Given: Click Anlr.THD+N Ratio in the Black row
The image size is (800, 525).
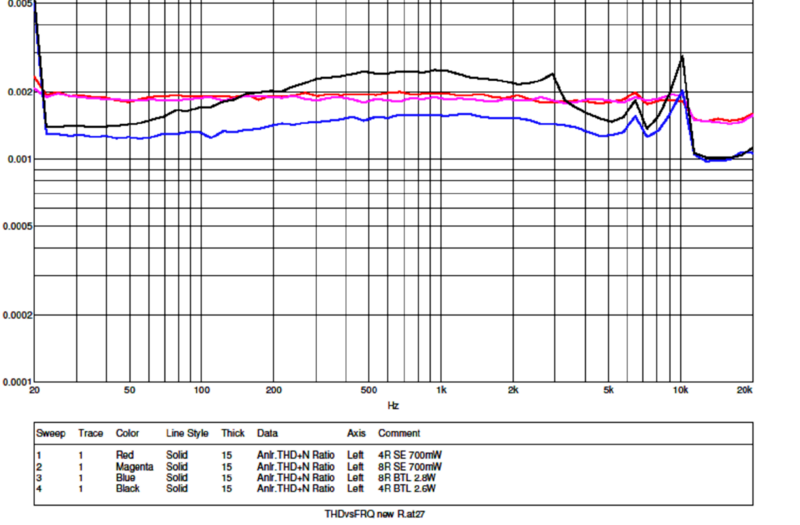Looking at the screenshot, I should tap(295, 489).
